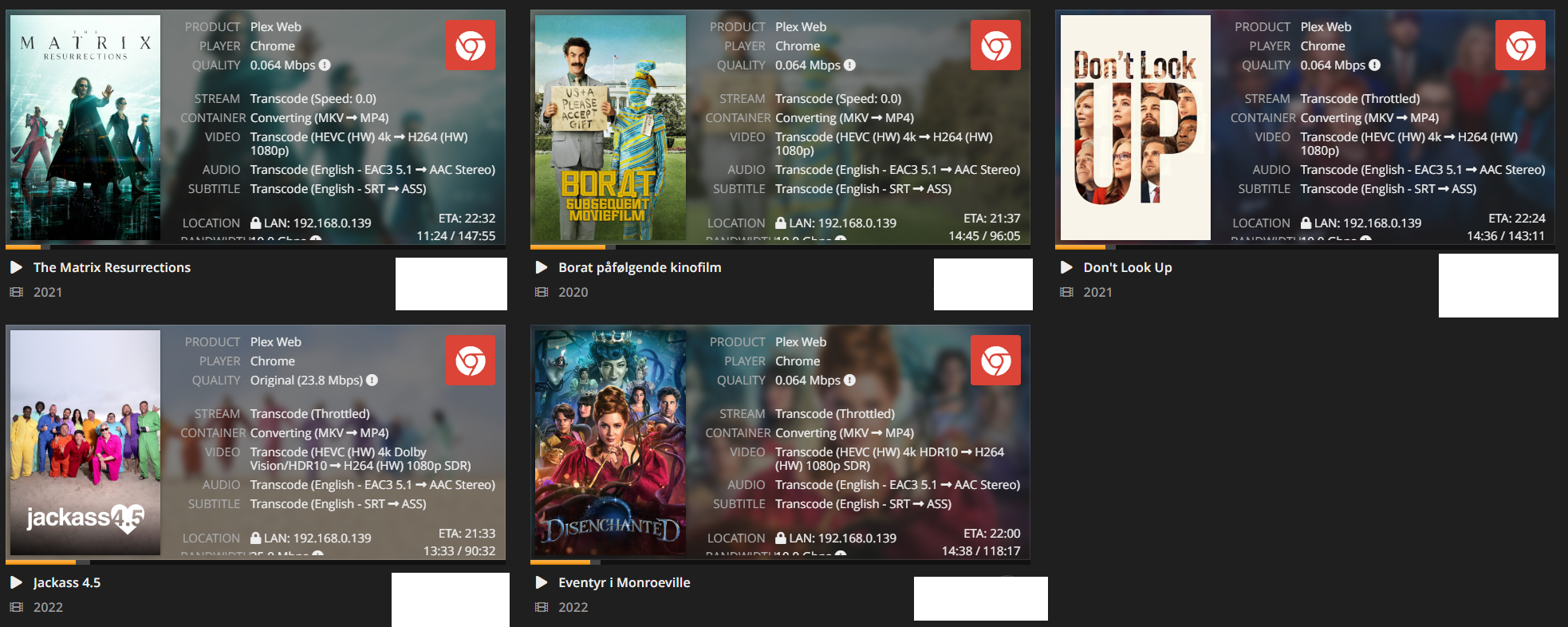This screenshot has height=627, width=1568.
Task: Click the Jackass 4.5 poster thumbnail
Action: [85, 443]
